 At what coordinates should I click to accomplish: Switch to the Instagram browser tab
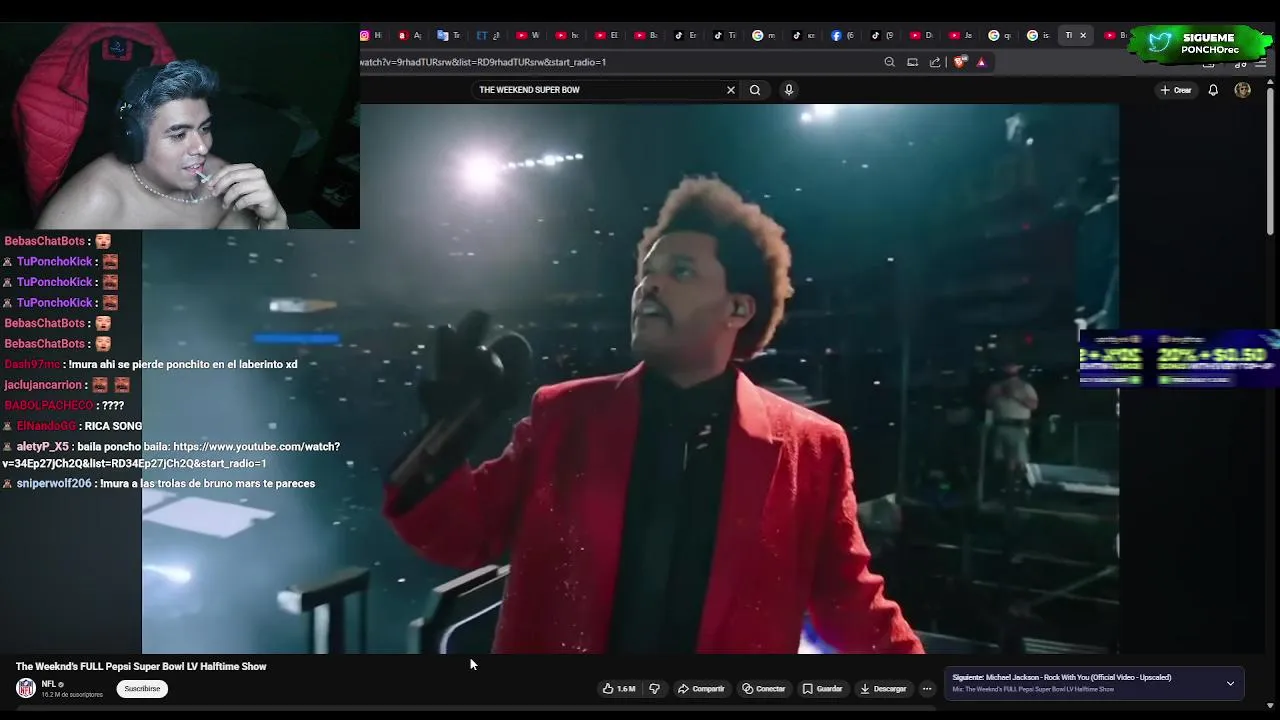pos(371,35)
